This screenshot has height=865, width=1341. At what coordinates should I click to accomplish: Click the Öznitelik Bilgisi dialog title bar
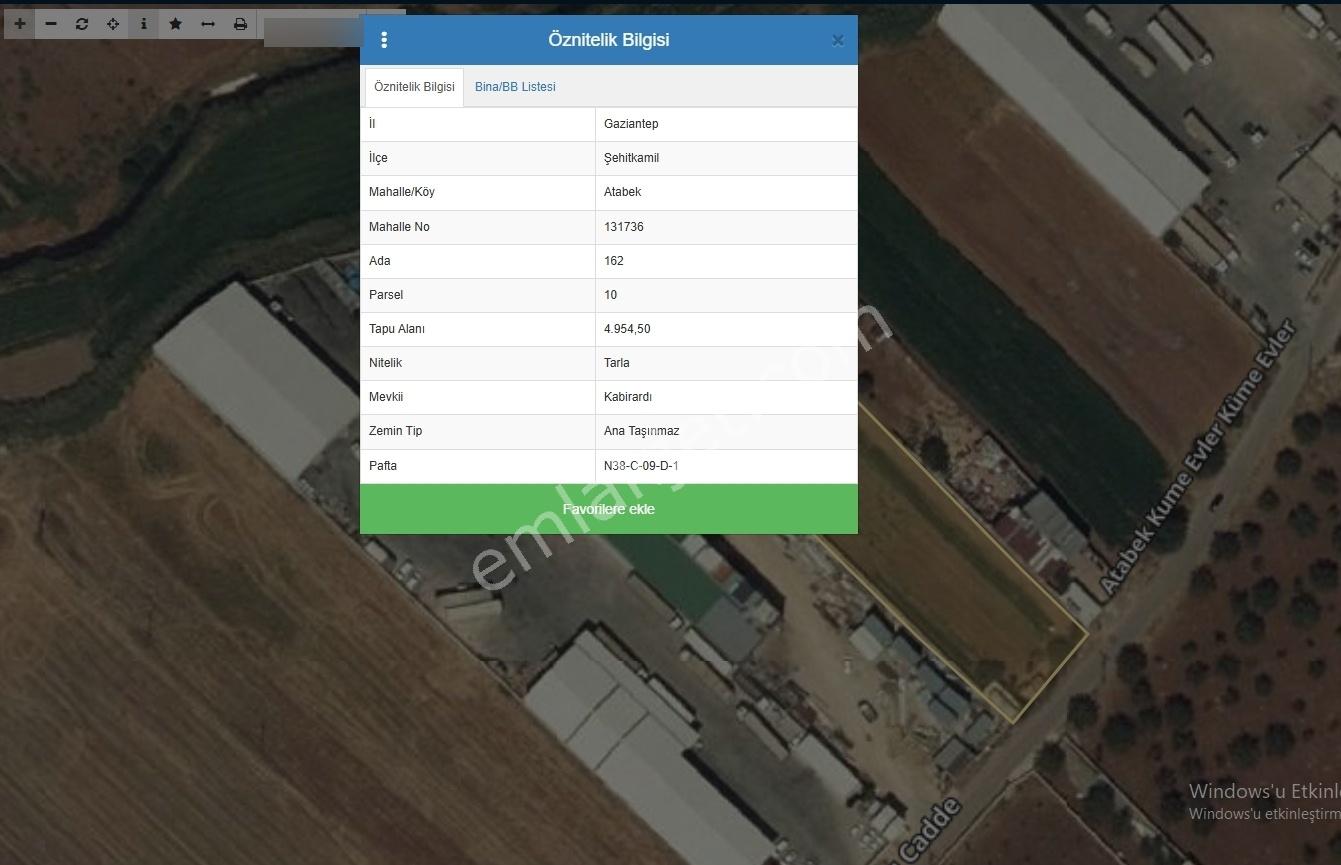[x=609, y=40]
